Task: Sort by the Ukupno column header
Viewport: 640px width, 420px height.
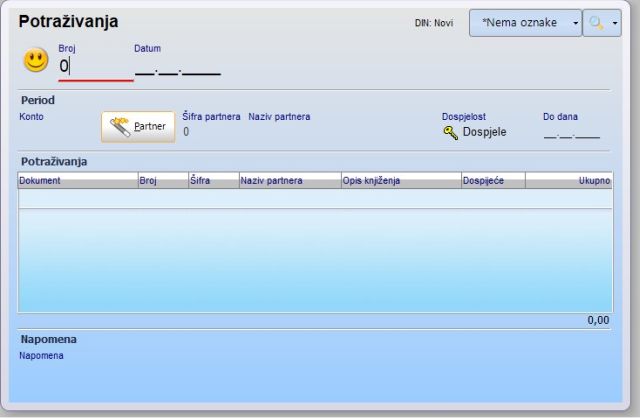Action: (x=568, y=181)
